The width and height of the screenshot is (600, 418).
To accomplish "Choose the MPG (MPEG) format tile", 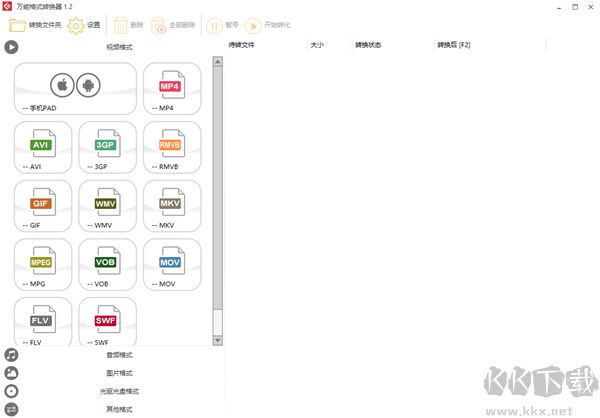I will point(43,265).
